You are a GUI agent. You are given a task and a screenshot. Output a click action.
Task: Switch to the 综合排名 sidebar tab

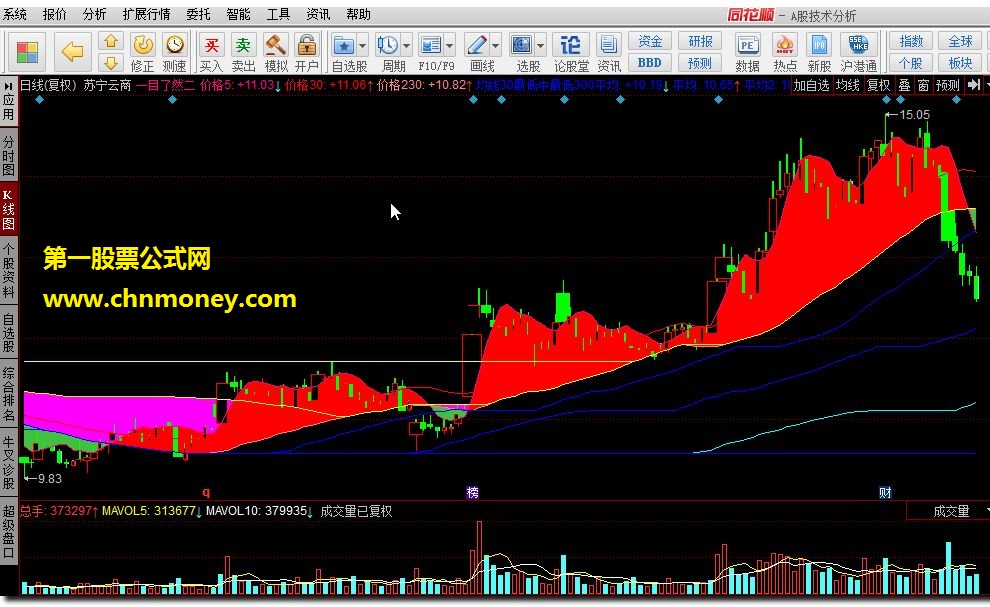[9, 395]
